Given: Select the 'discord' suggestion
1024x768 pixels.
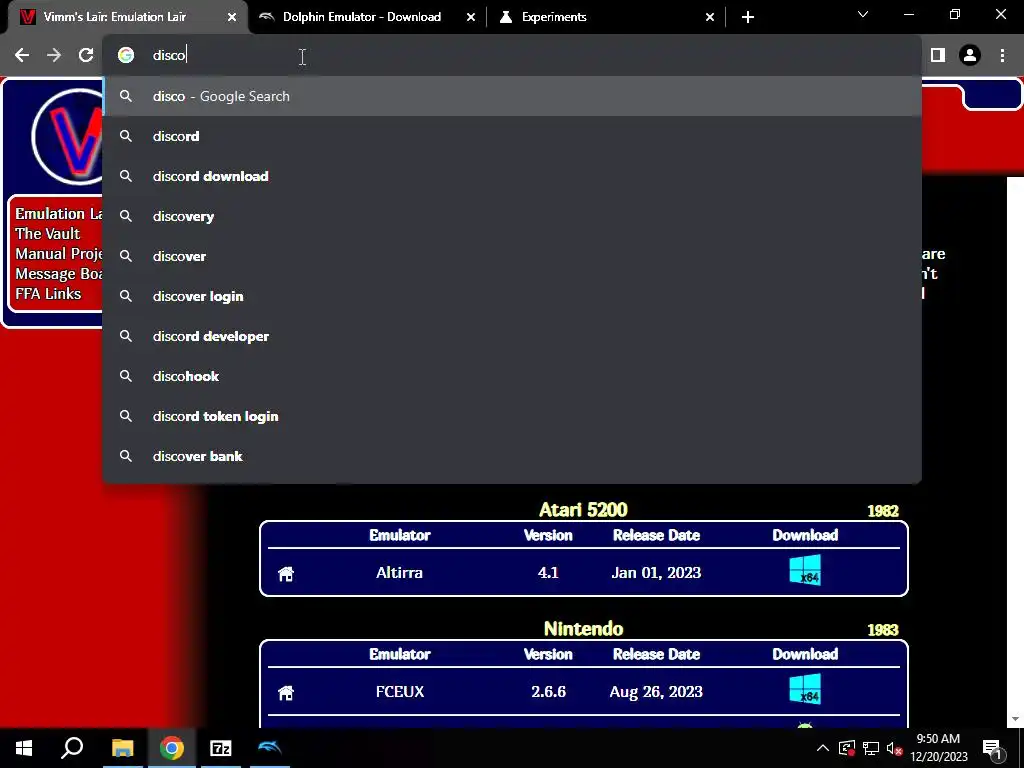Looking at the screenshot, I should point(512,136).
